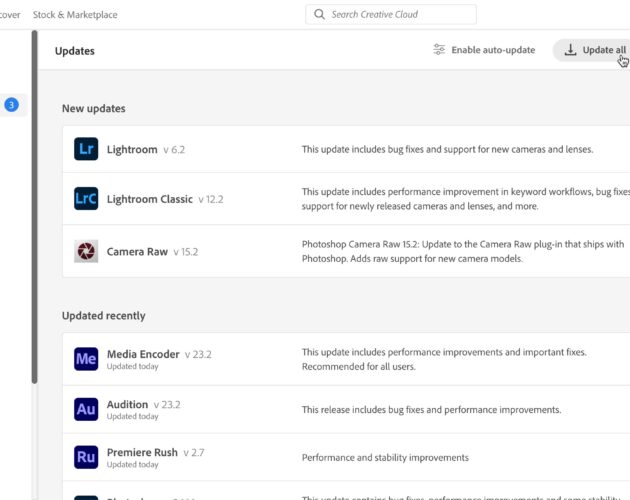Viewport: 630px width, 500px height.
Task: Click 'Updated today' under Audition
Action: [x=133, y=416]
